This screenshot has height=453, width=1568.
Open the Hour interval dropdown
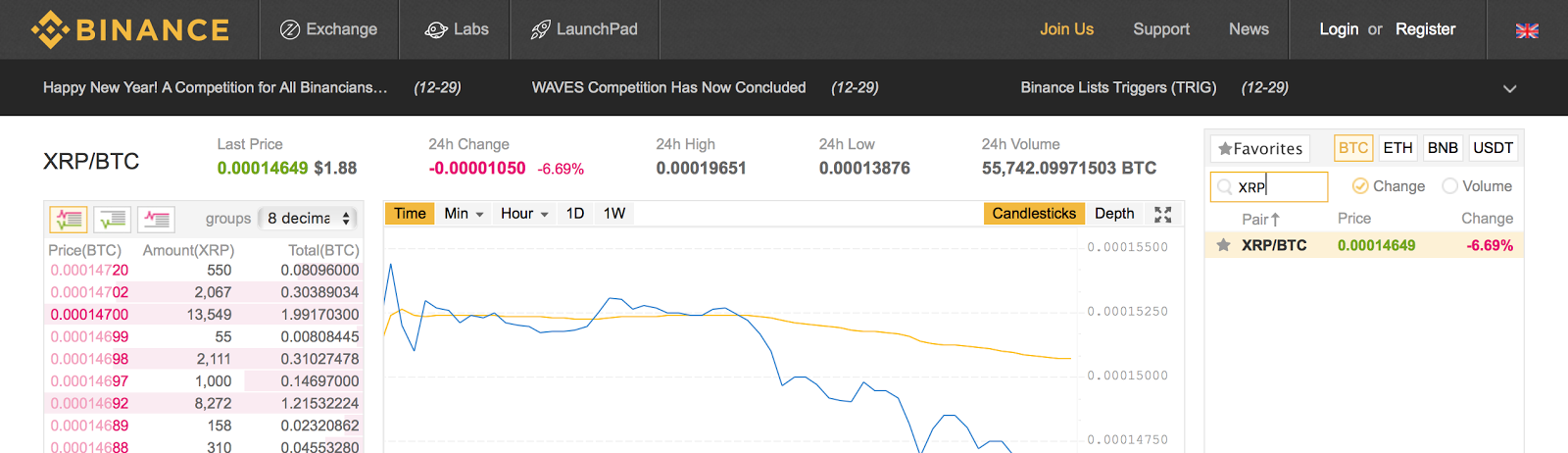click(x=524, y=213)
